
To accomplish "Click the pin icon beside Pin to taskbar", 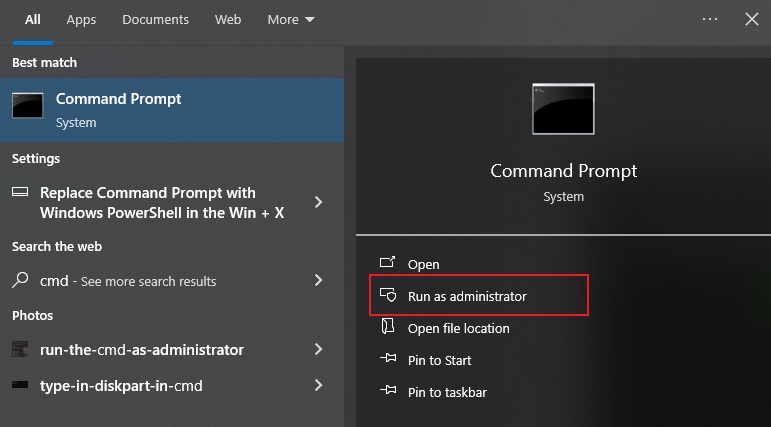I will tap(388, 390).
